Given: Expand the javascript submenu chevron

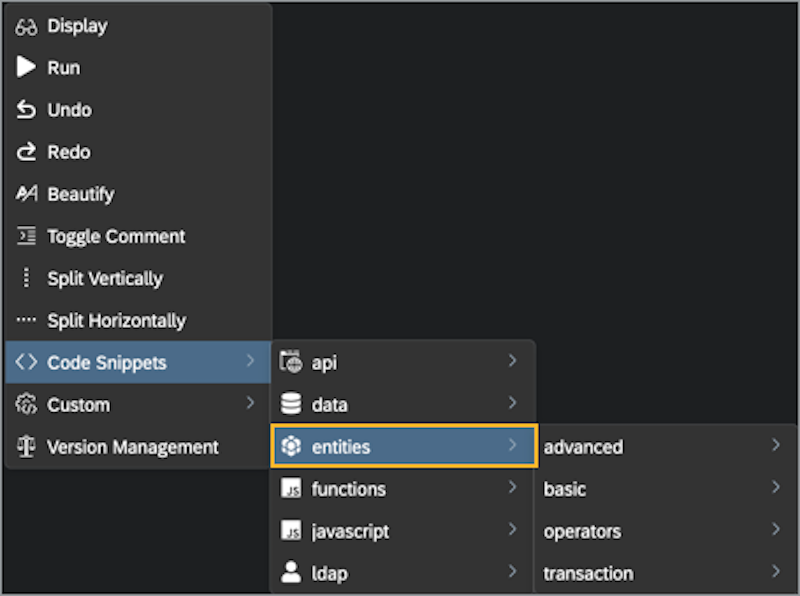Looking at the screenshot, I should [513, 530].
